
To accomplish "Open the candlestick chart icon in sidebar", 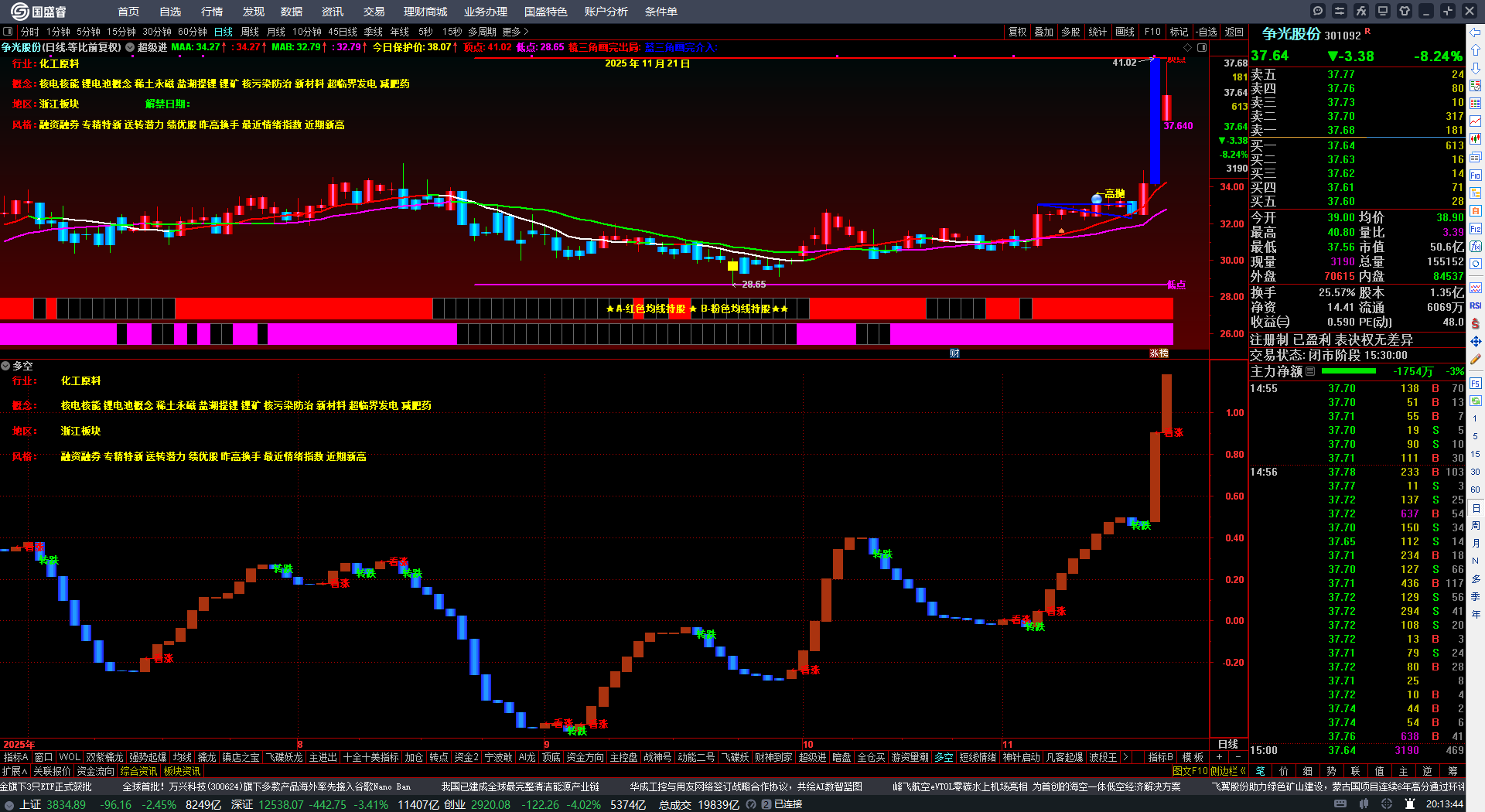I will 1476,139.
